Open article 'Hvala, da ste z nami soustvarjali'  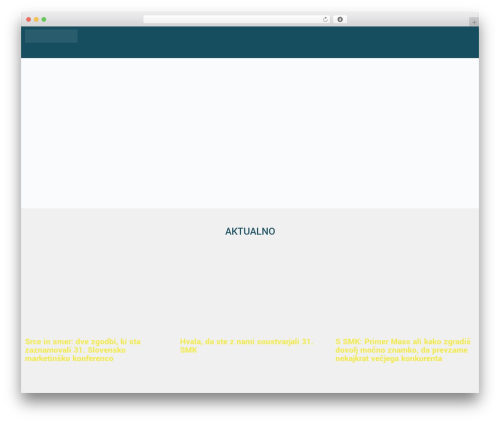point(246,346)
